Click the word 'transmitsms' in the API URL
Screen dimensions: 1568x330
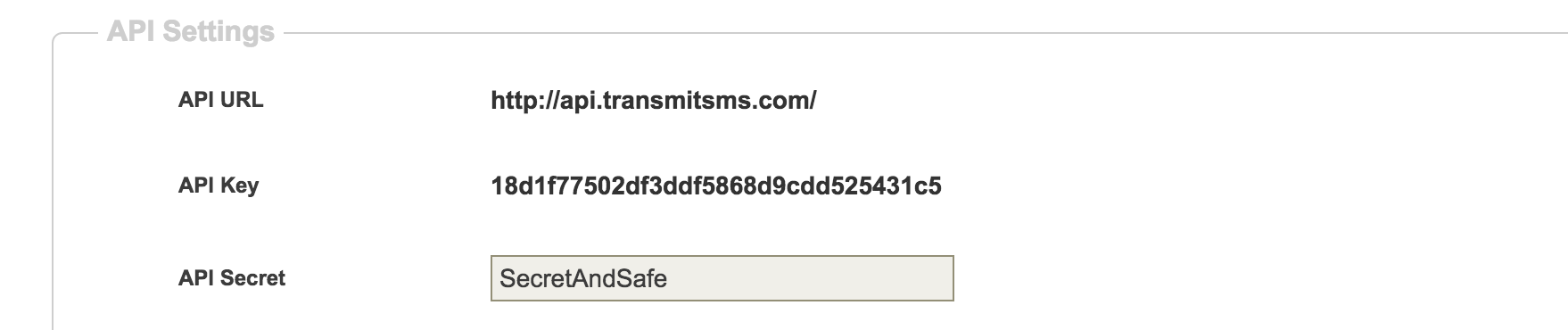coord(665,100)
